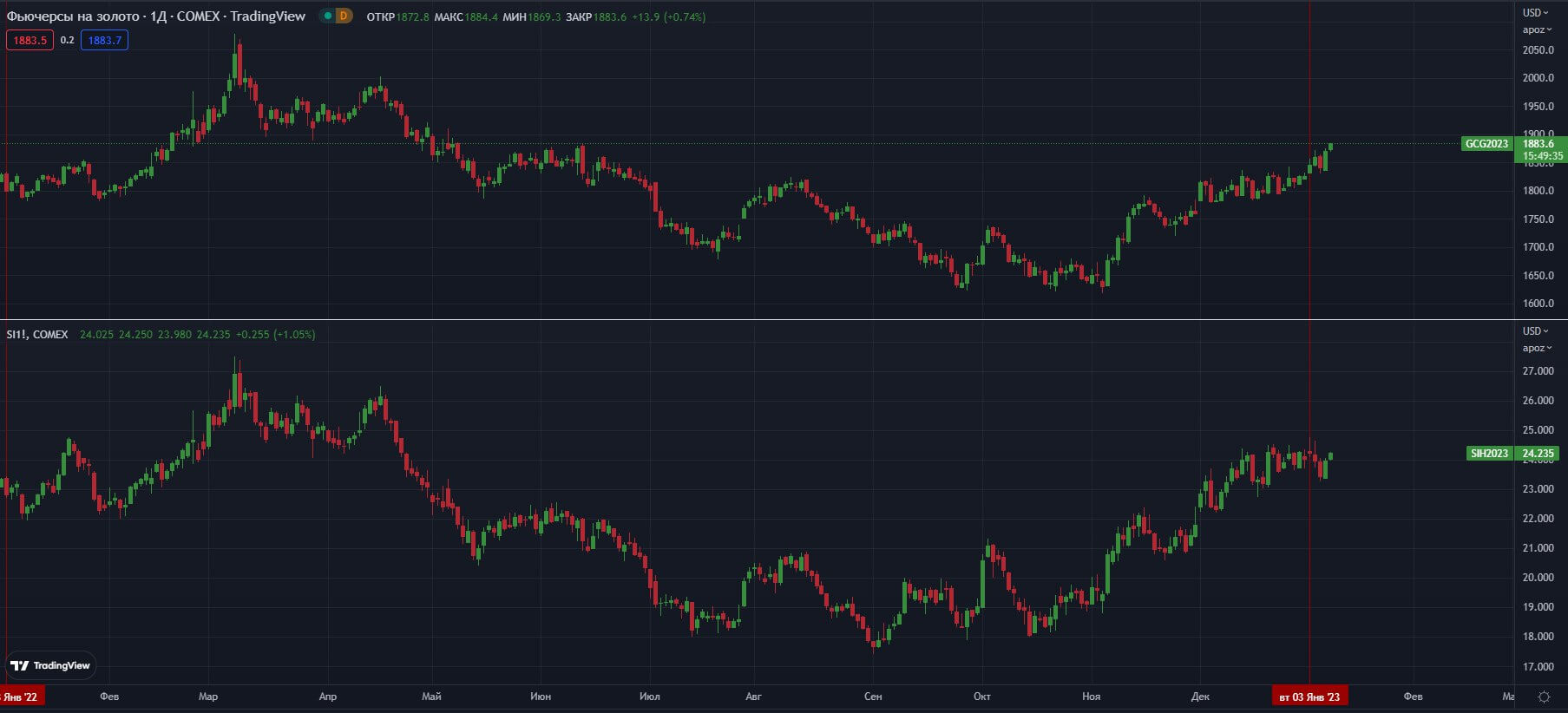
Task: Click the 1650.0 price scale label
Action: 1538,276
